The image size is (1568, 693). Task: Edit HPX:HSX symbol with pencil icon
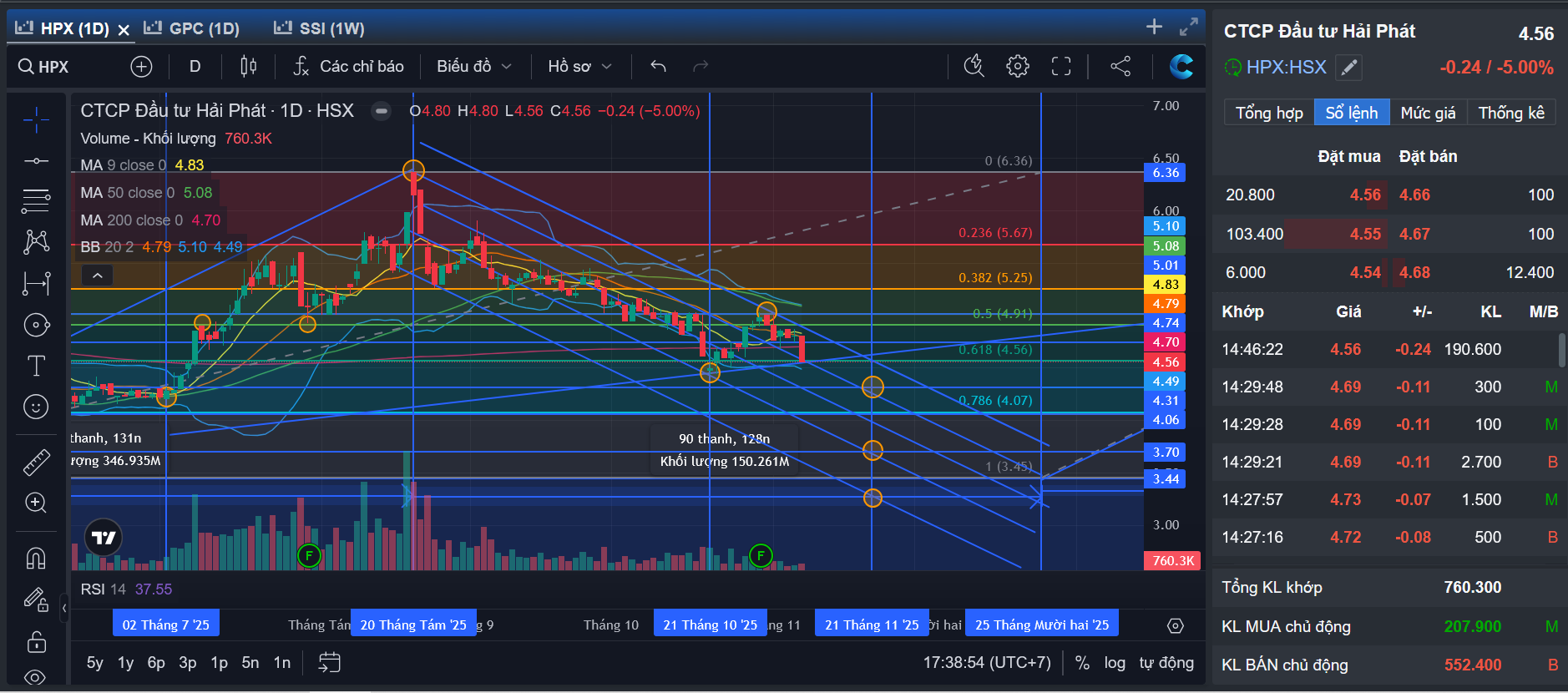(x=1348, y=68)
